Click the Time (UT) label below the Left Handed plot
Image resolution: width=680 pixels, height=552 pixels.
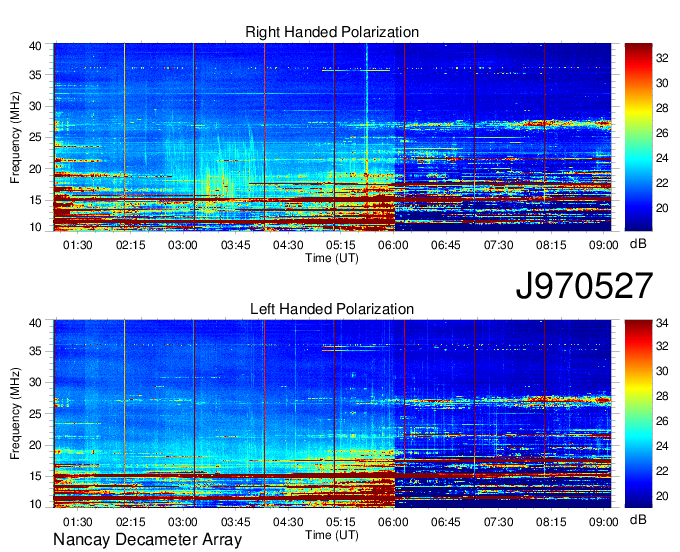332,535
